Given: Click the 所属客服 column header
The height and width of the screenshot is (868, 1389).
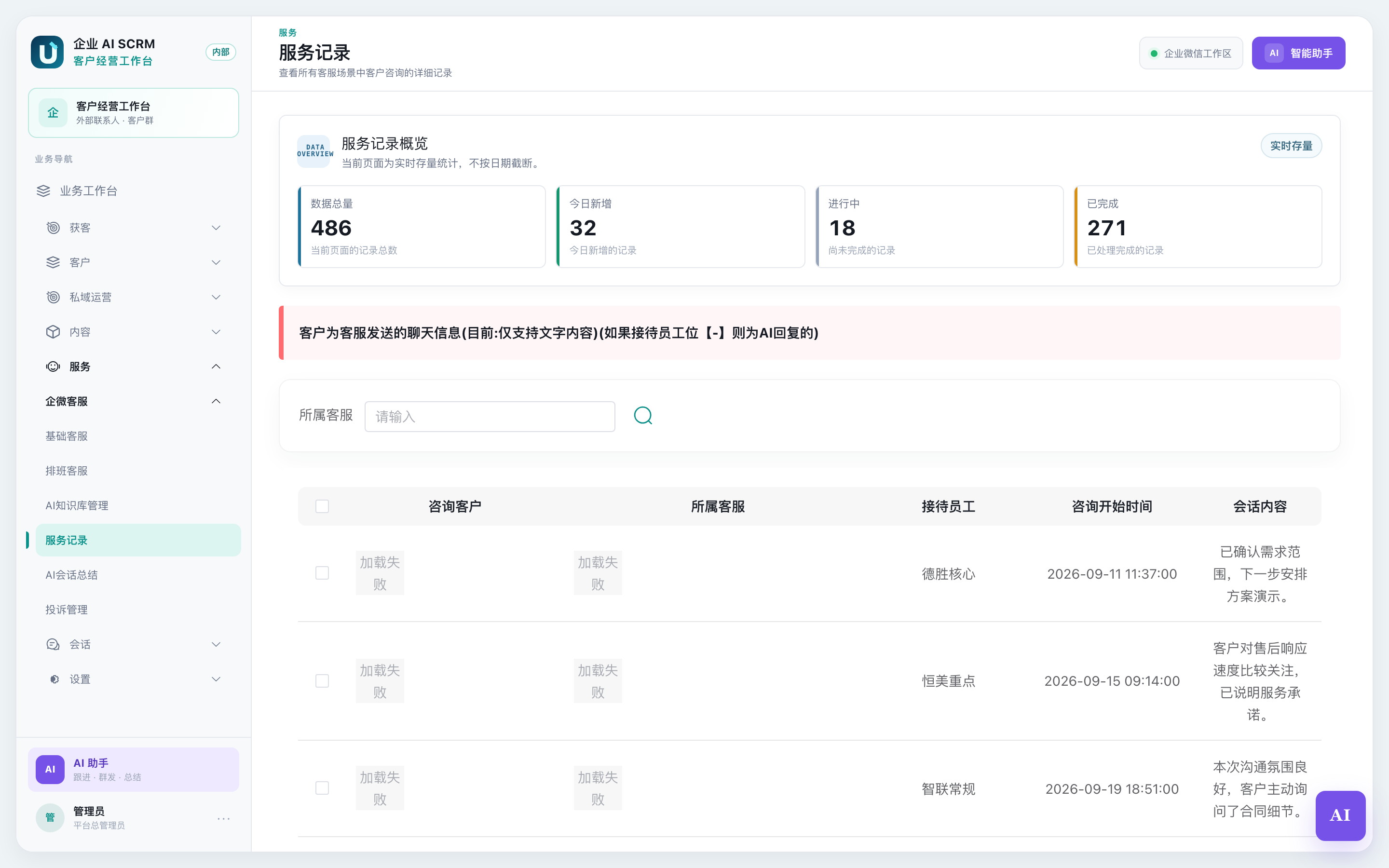Looking at the screenshot, I should point(718,506).
